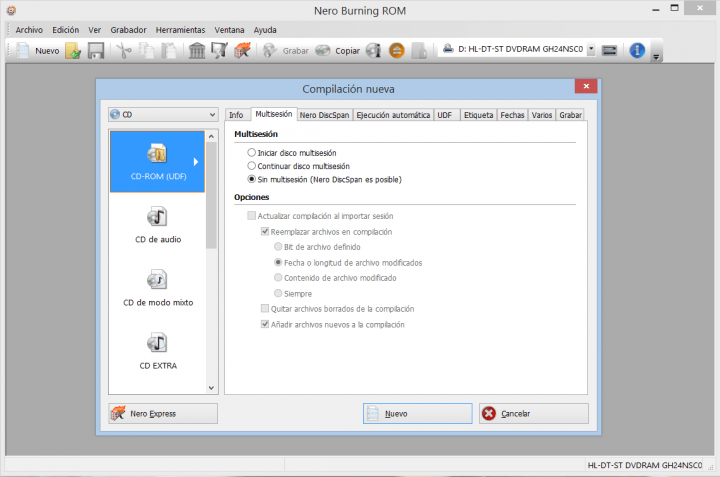Eject disc with the orange eject icon
The height and width of the screenshot is (477, 720).
click(x=397, y=51)
